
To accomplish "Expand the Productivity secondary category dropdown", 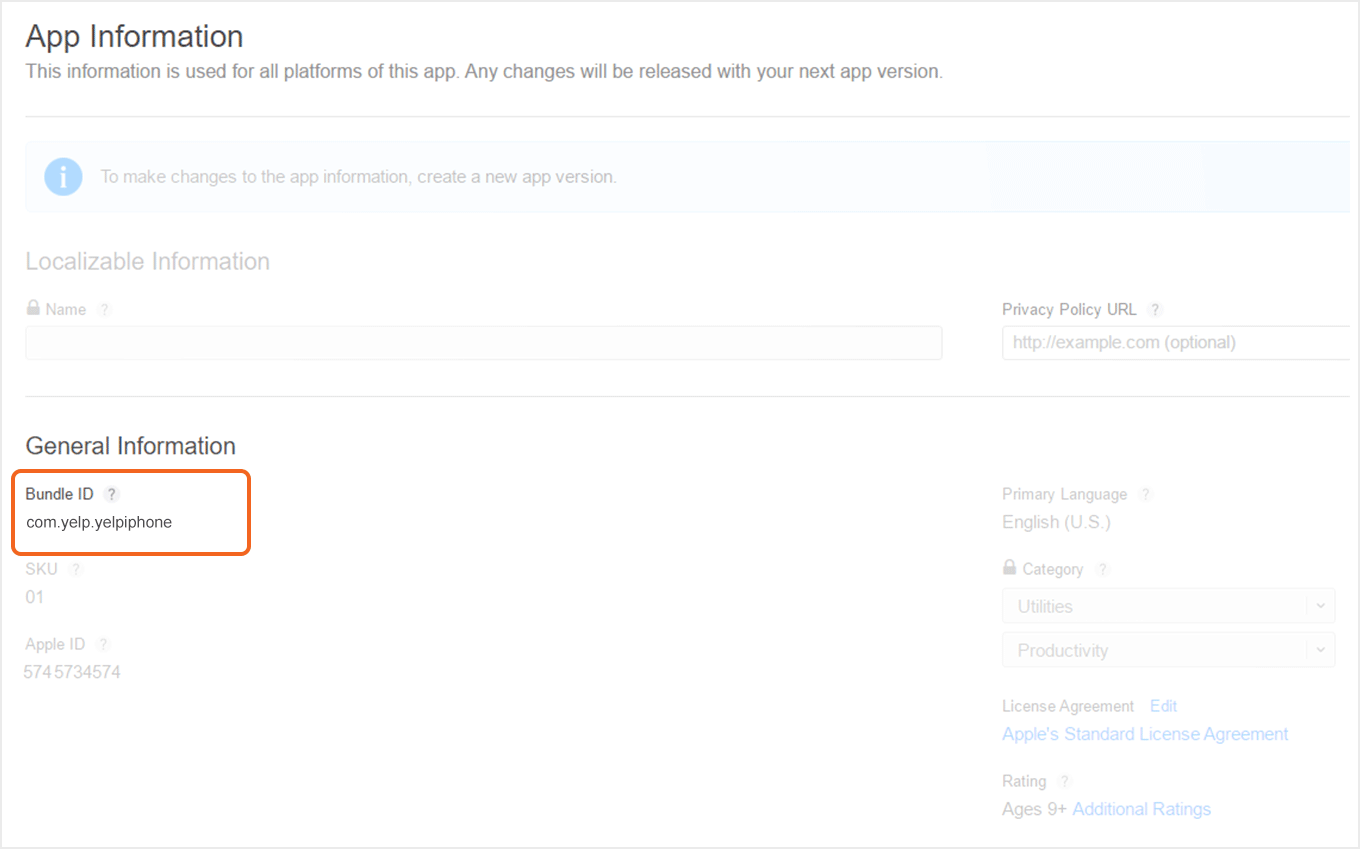I will pos(1168,651).
